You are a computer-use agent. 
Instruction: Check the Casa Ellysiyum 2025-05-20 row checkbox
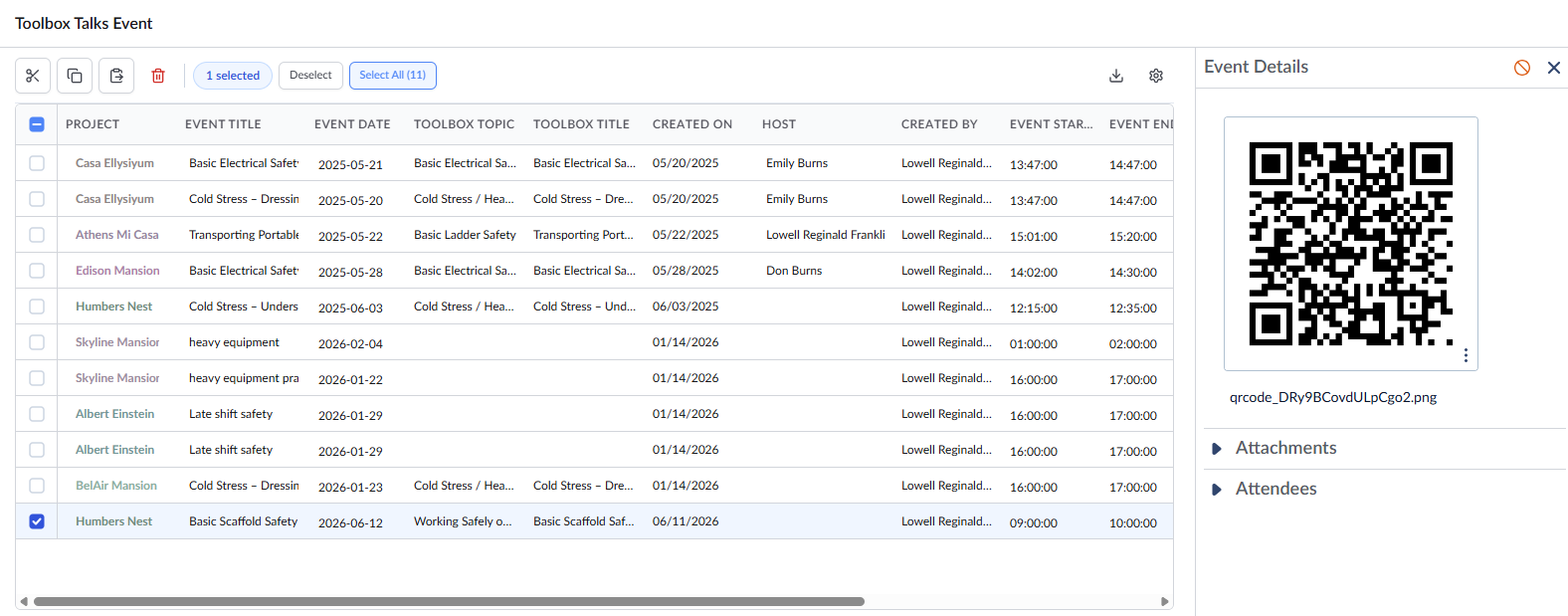click(37, 199)
